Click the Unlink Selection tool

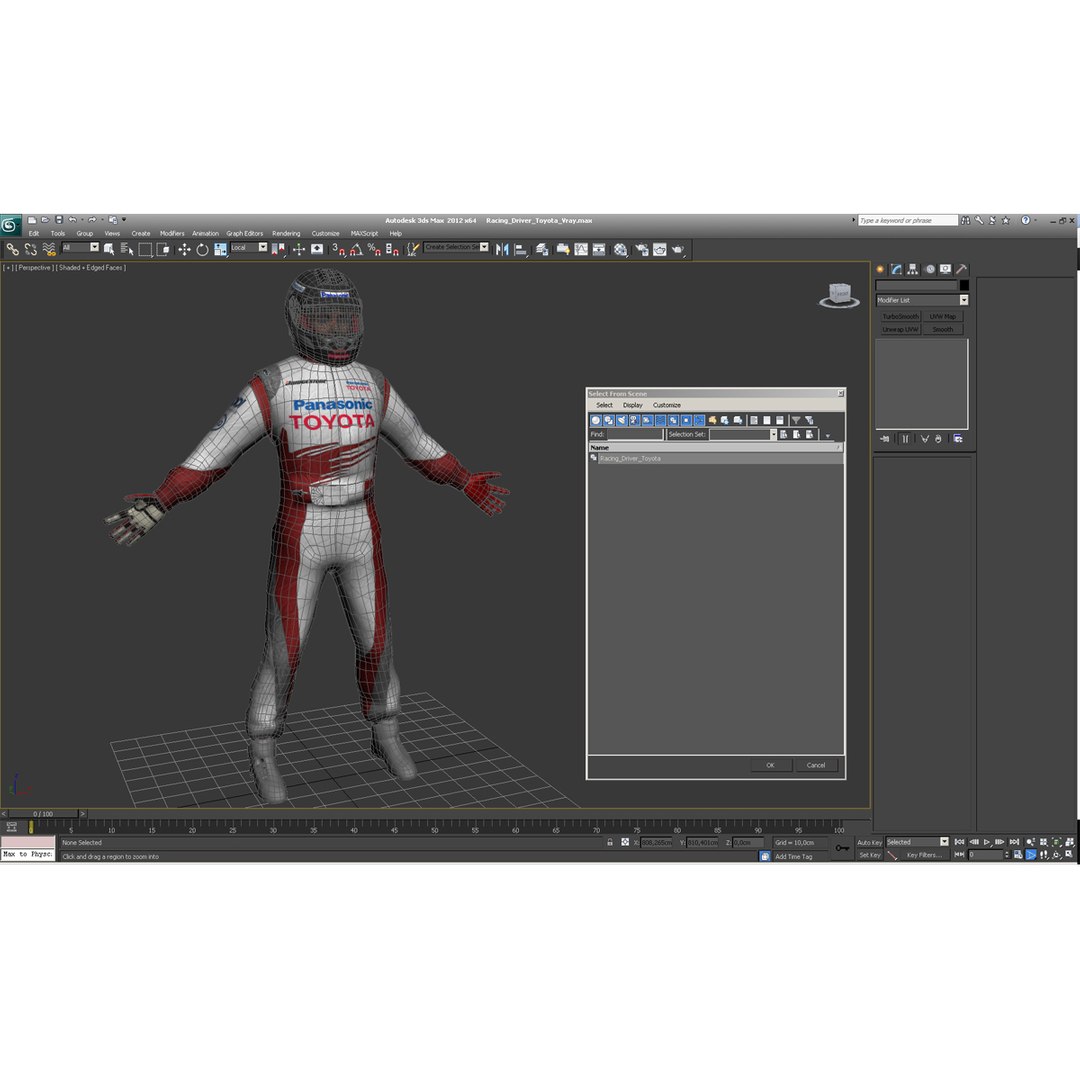[x=31, y=249]
